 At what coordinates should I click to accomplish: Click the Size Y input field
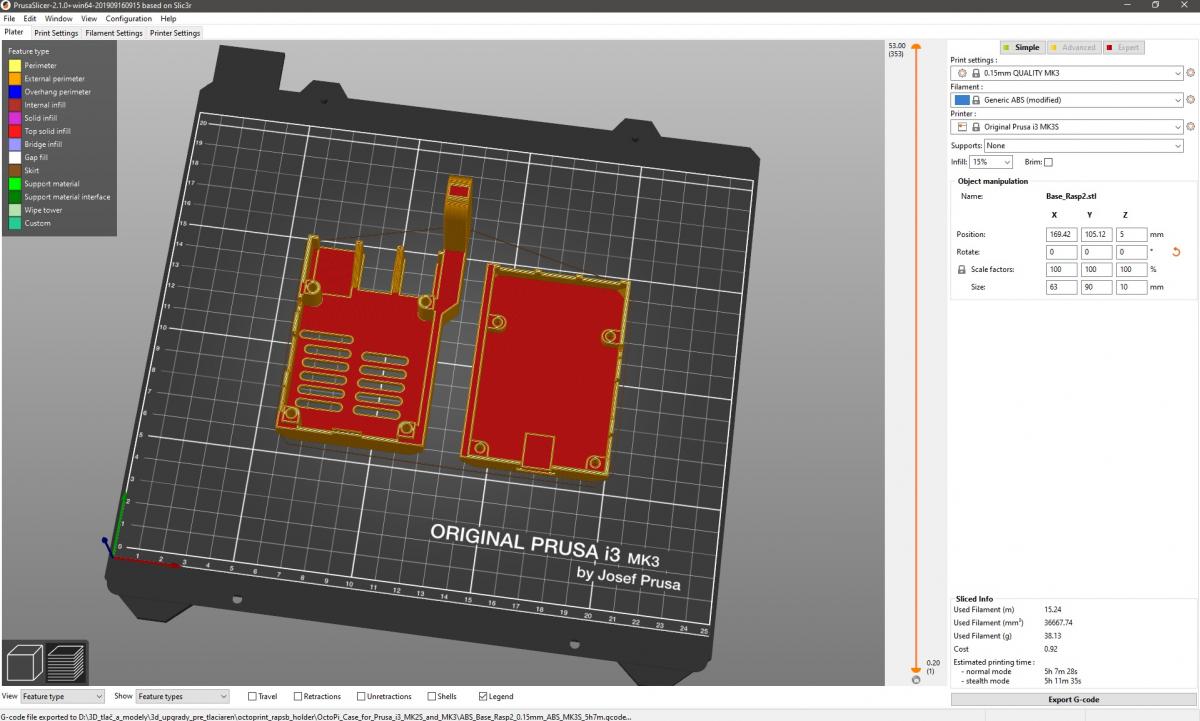pyautogui.click(x=1097, y=287)
